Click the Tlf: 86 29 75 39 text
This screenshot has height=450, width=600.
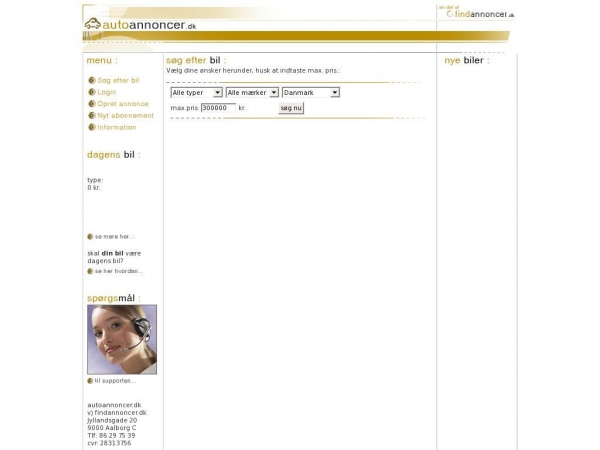click(x=111, y=436)
